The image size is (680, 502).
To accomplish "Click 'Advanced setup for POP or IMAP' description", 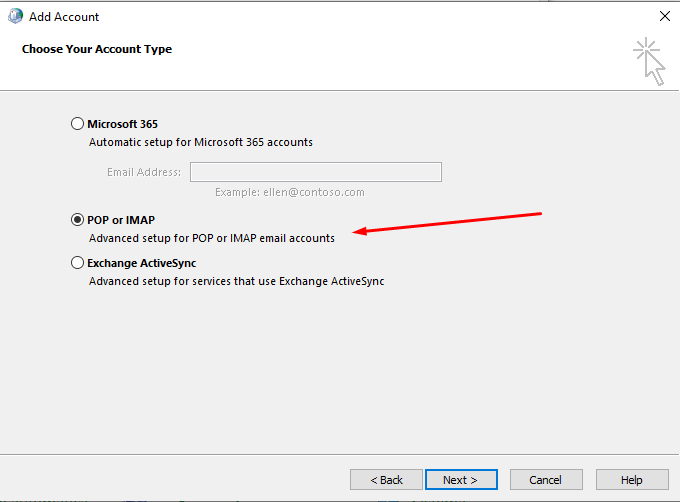I will (212, 238).
